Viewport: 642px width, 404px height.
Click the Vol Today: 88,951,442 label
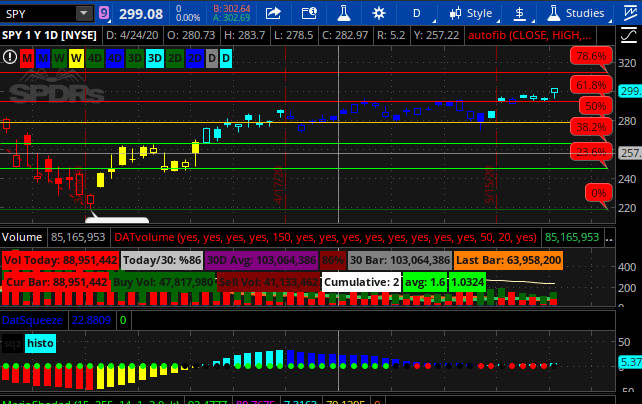(x=61, y=260)
